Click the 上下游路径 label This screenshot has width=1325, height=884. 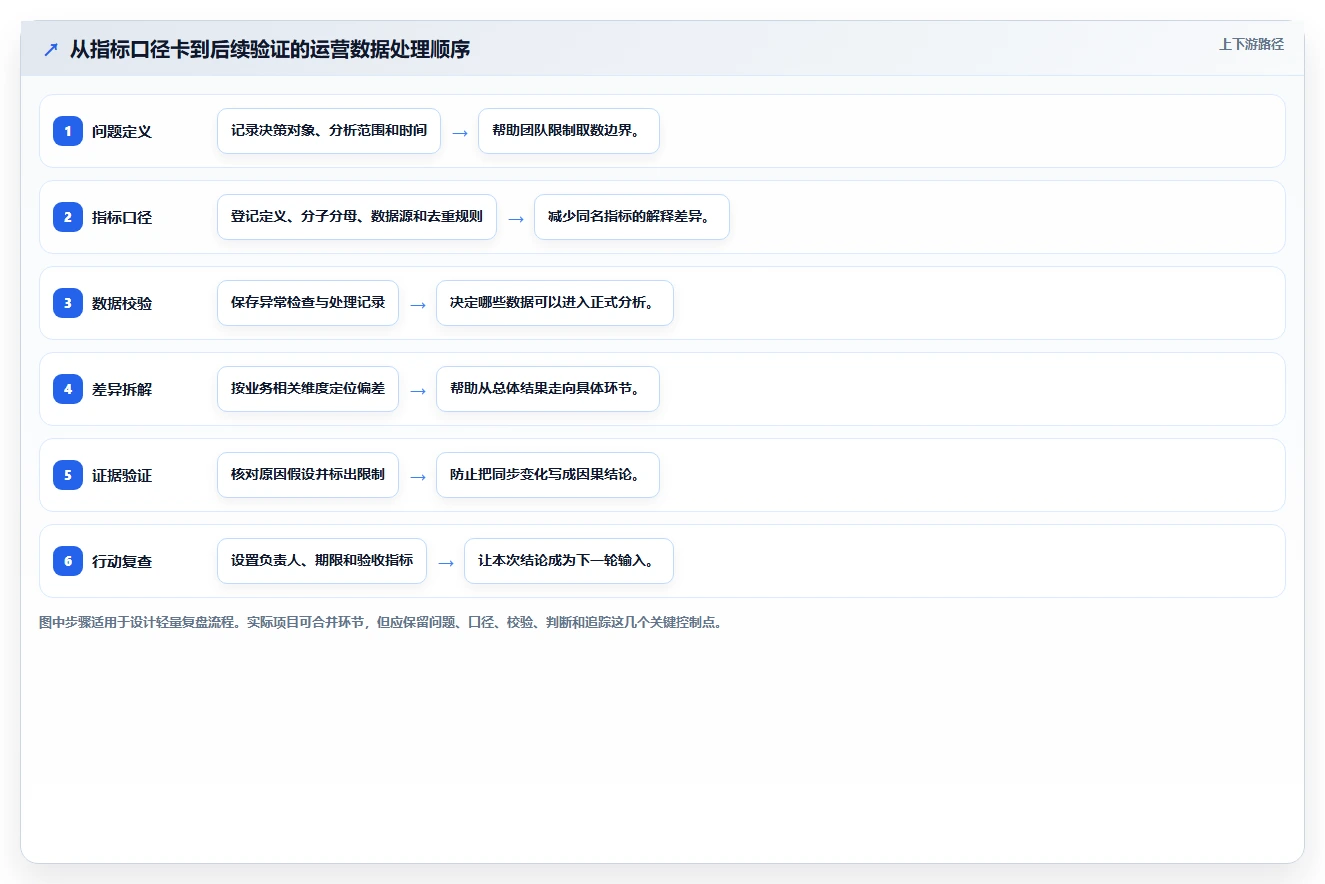click(1251, 44)
